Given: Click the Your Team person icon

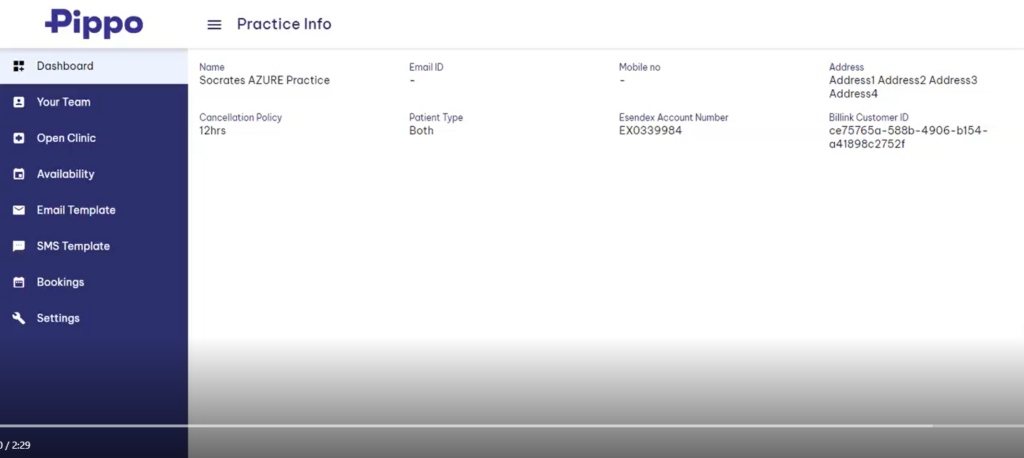Looking at the screenshot, I should (x=18, y=102).
